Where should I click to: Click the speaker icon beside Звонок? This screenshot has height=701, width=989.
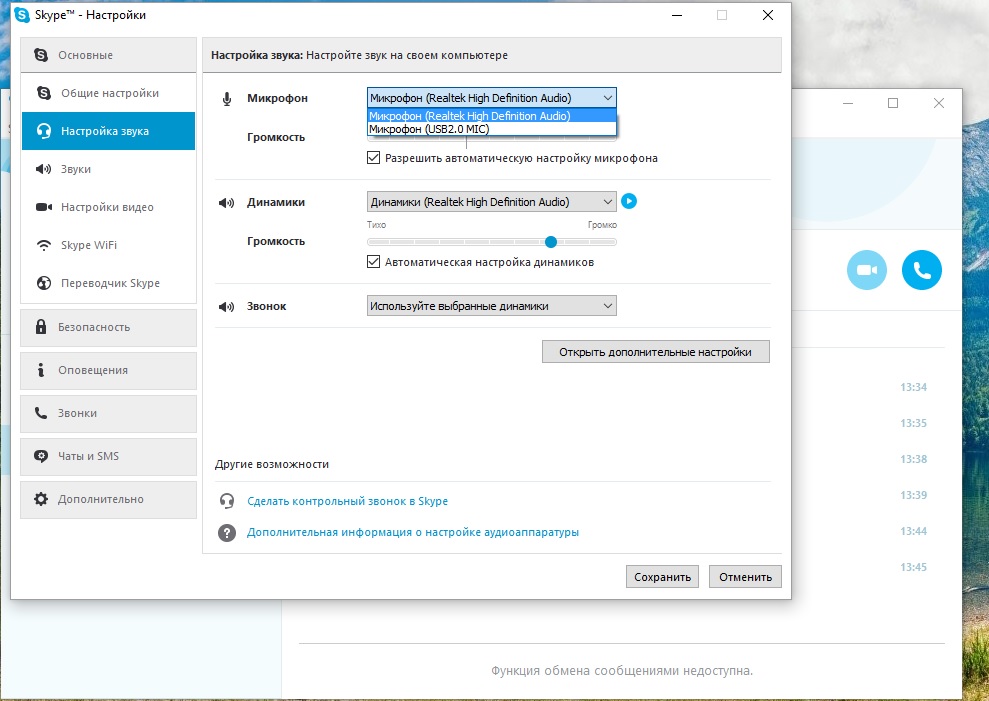tap(226, 307)
